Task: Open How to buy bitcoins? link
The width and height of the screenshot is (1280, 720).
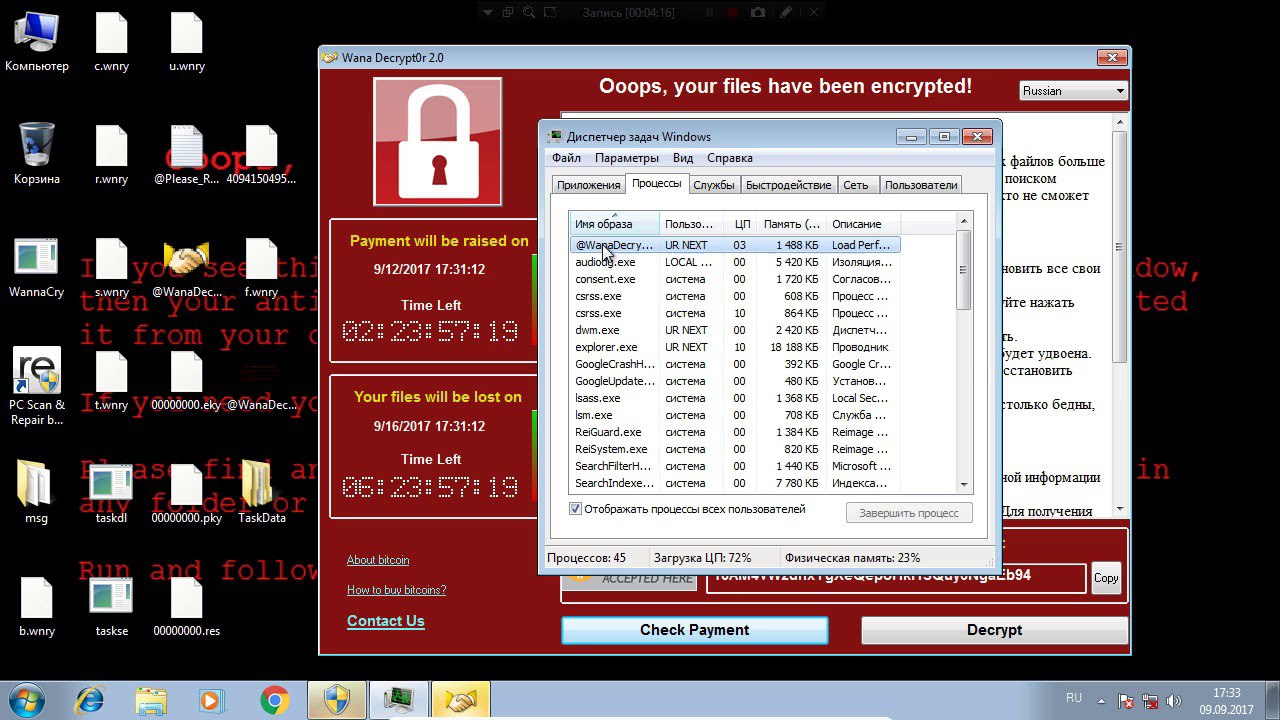Action: 397,590
